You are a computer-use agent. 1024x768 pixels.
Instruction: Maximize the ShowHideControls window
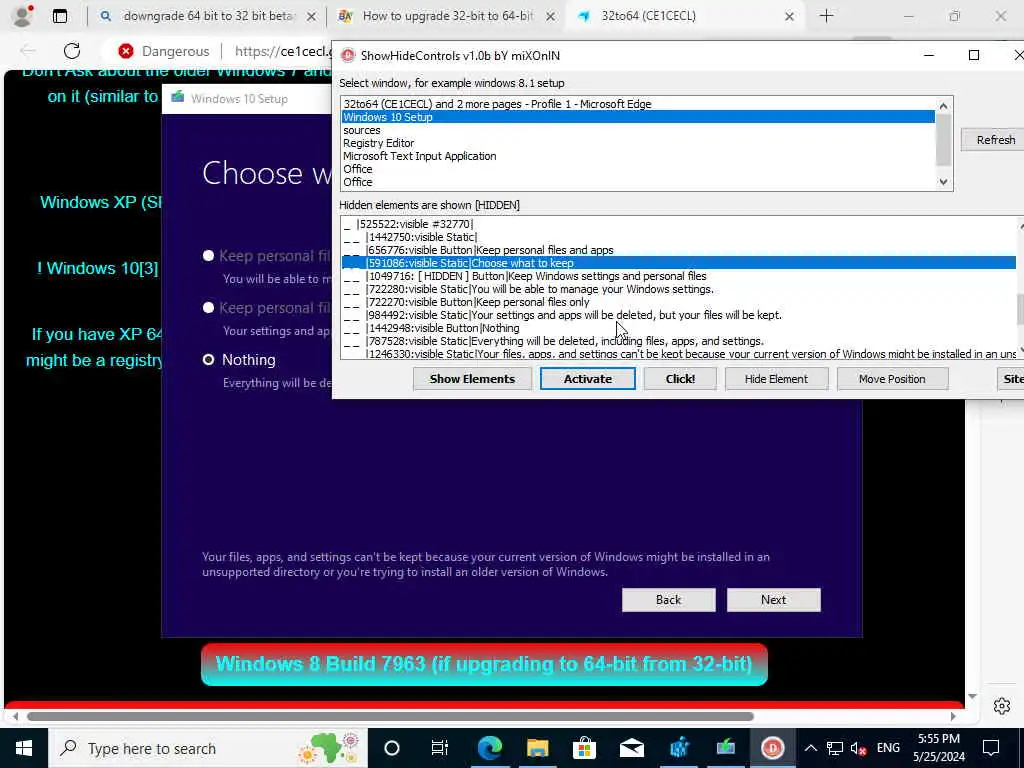(973, 55)
